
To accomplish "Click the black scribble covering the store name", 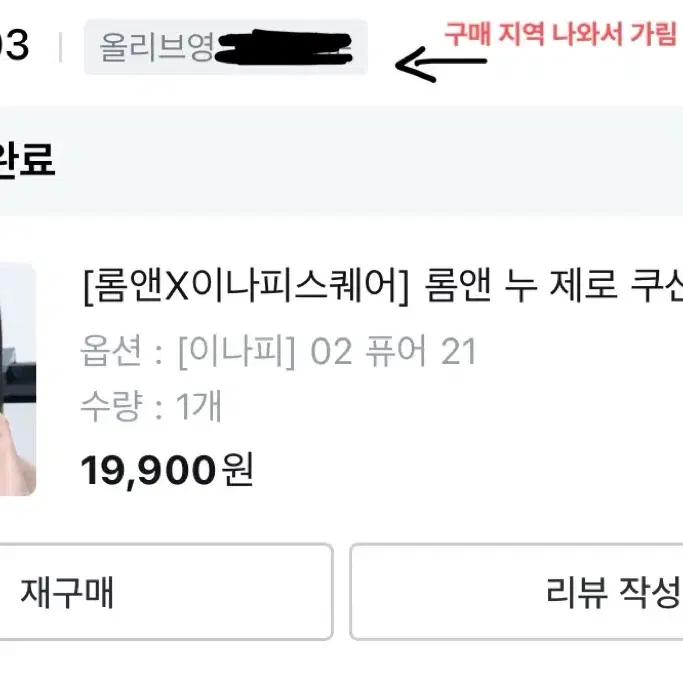I will point(284,47).
